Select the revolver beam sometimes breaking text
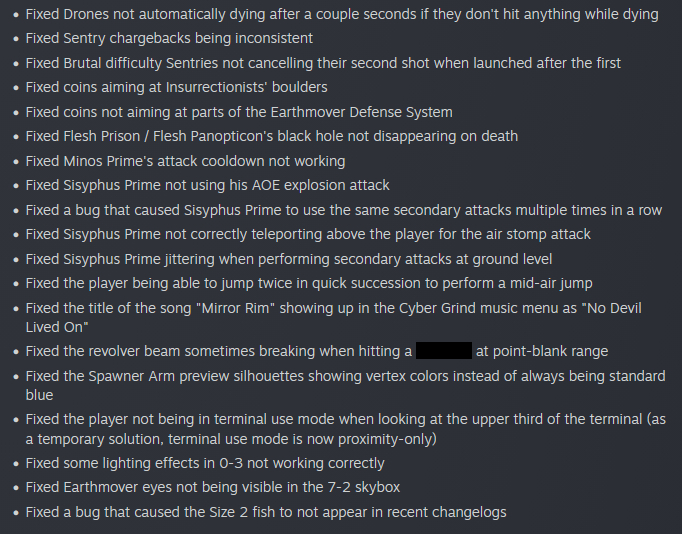This screenshot has height=534, width=682. click(219, 351)
